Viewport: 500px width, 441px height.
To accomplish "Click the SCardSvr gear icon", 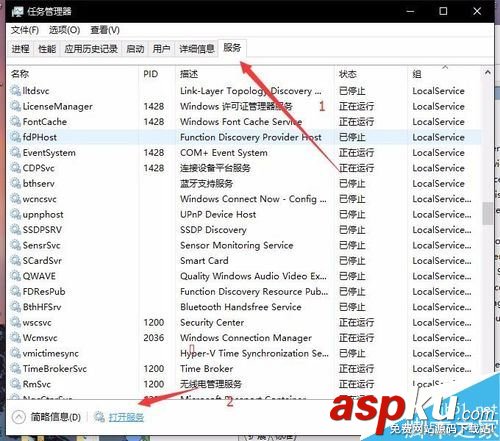I will 16,261.
